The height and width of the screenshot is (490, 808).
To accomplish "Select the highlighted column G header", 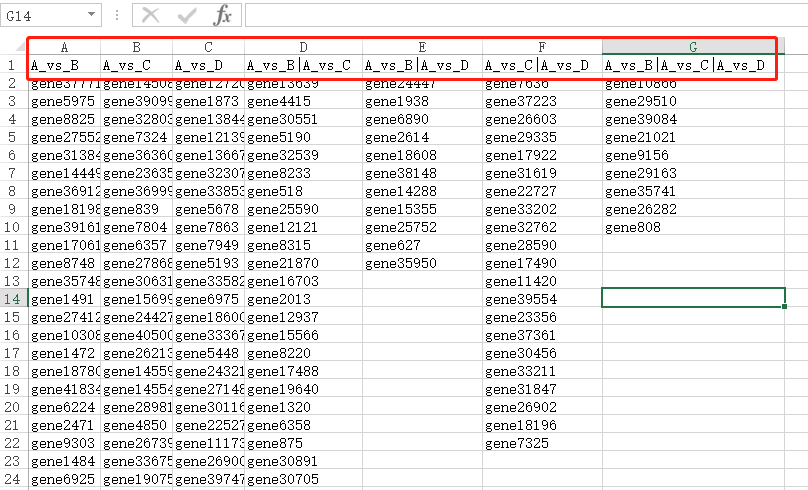I will pyautogui.click(x=693, y=47).
